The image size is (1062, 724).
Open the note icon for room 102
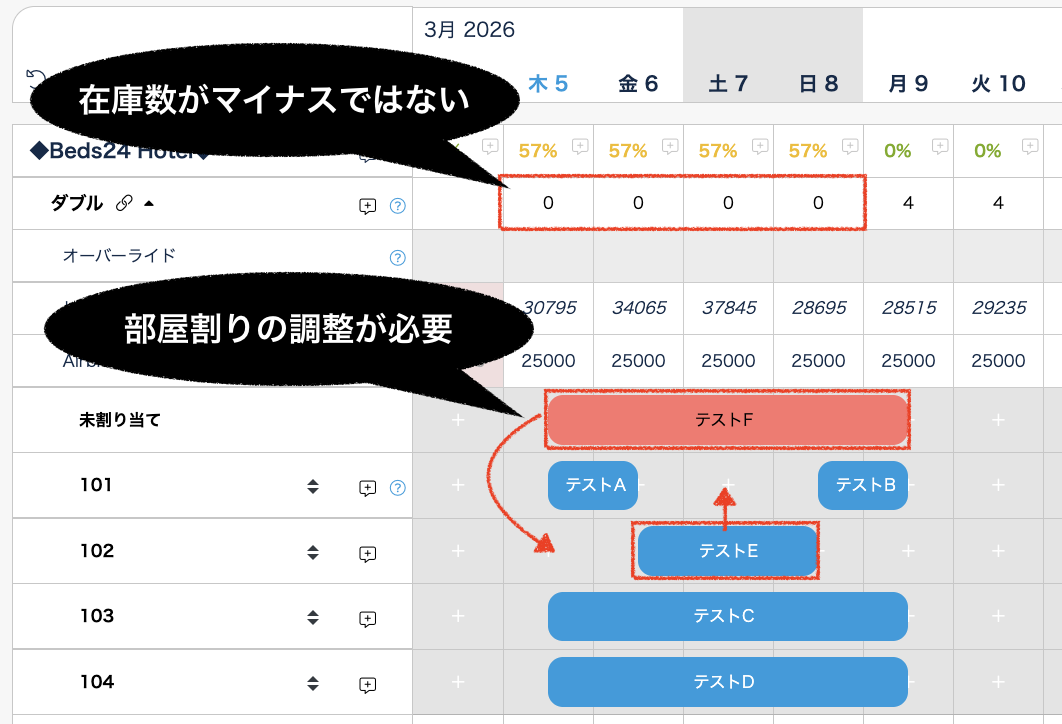367,553
